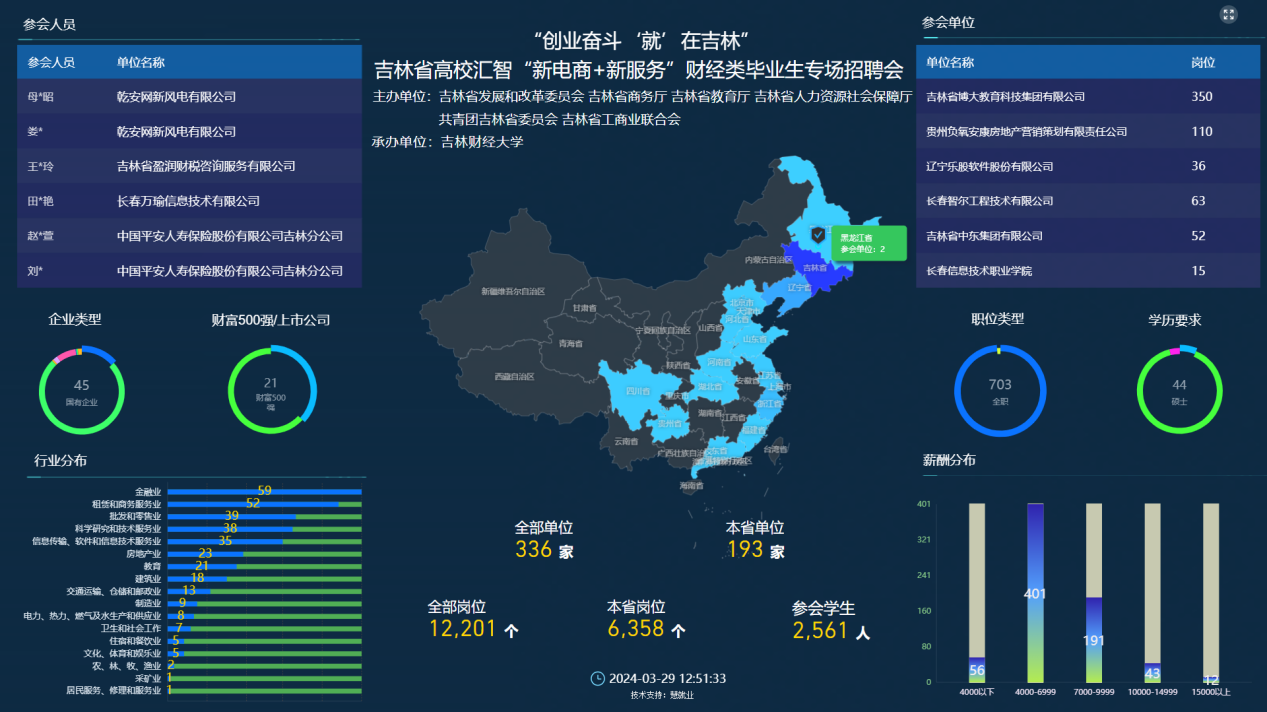Select the 企业类型 donut chart ring
Screen dimensions: 1267x712
coord(82,389)
